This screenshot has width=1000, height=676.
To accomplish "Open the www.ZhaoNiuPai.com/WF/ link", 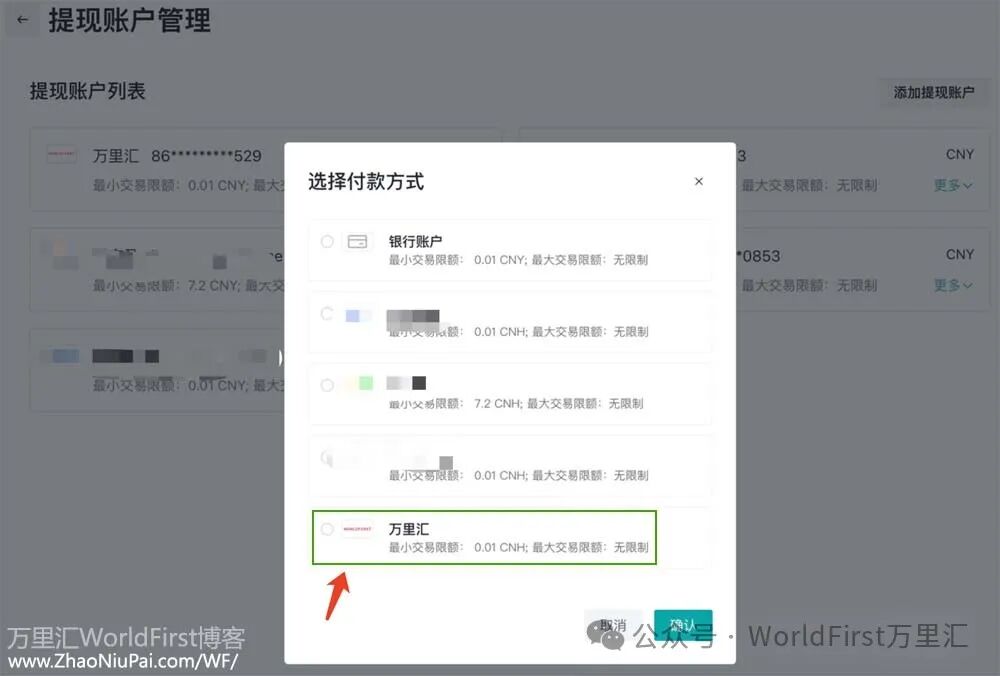I will [x=123, y=661].
